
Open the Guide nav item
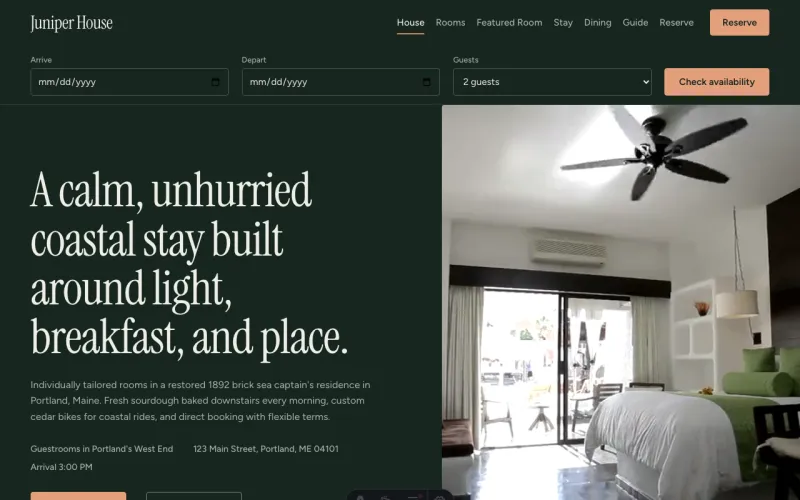click(635, 22)
